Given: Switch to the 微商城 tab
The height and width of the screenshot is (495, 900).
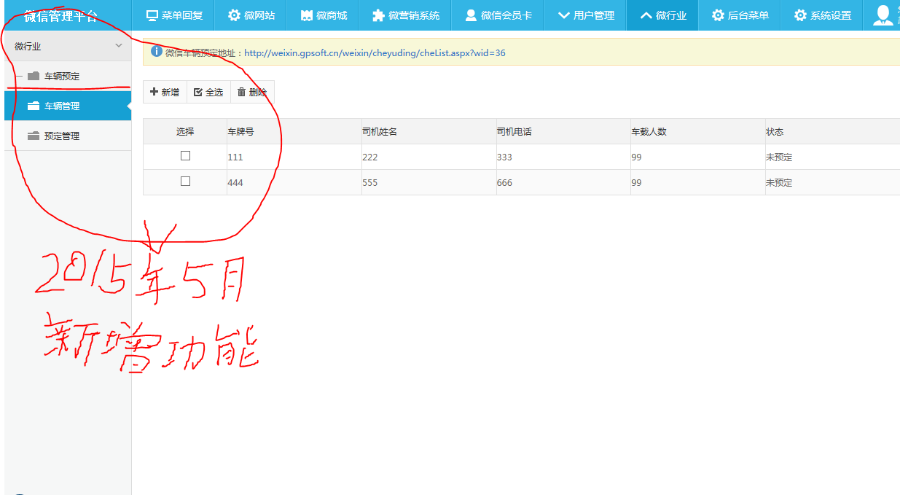Looking at the screenshot, I should 324,16.
